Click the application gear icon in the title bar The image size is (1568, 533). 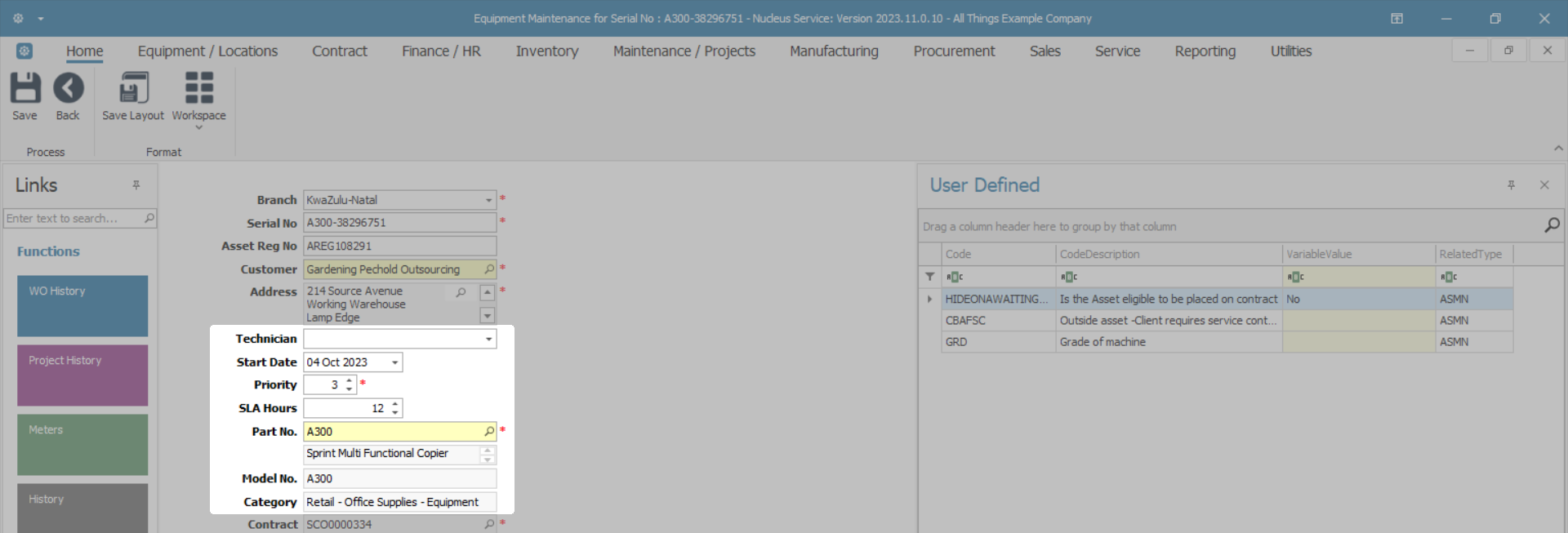(18, 18)
